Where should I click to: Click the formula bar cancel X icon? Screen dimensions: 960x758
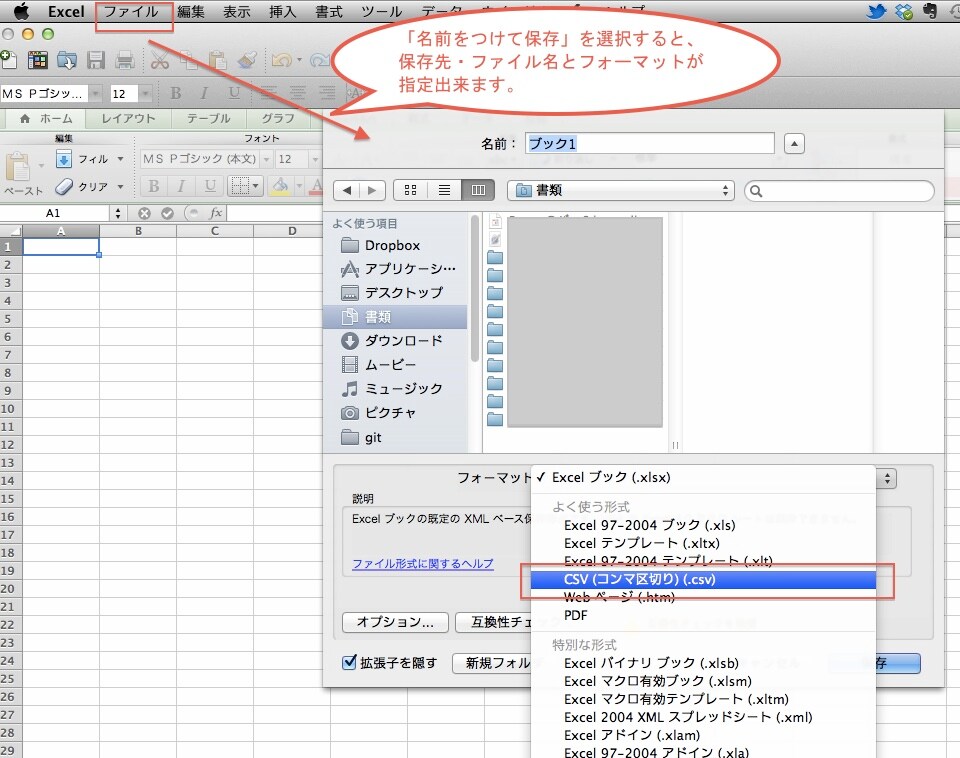(x=144, y=213)
